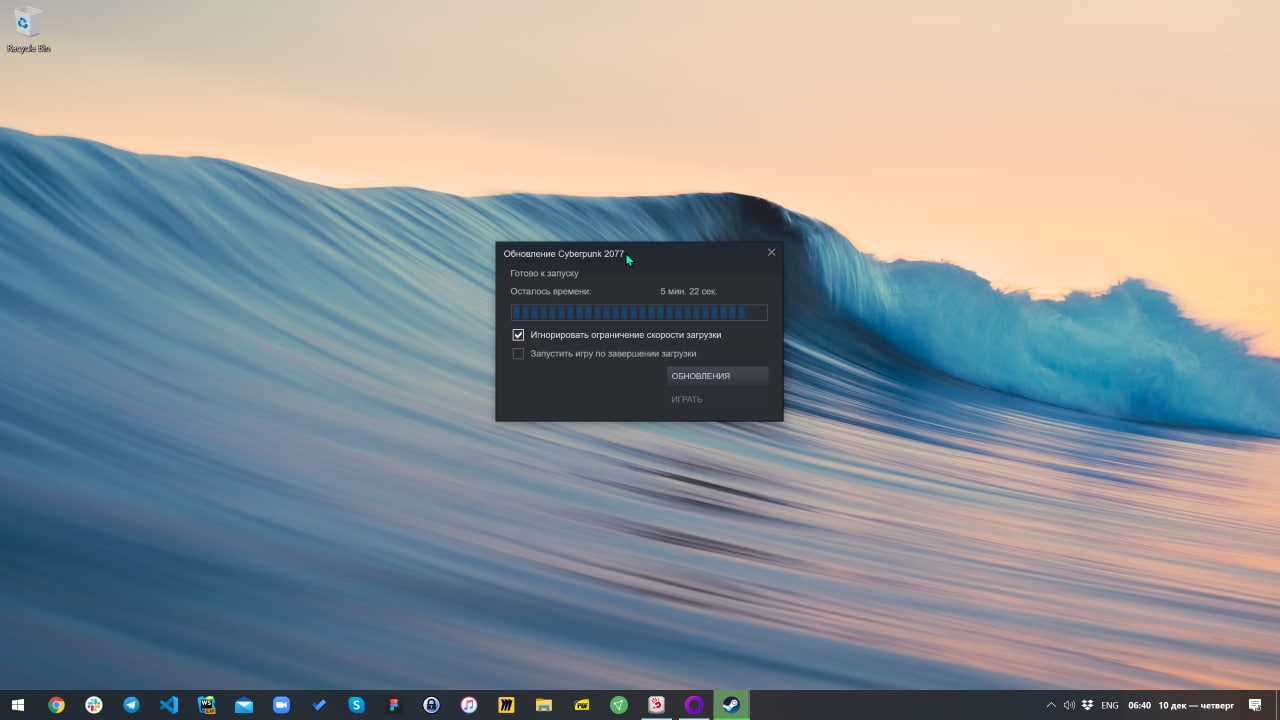Click the 'Осталось времени:' label
This screenshot has height=720, width=1280.
pyautogui.click(x=551, y=291)
